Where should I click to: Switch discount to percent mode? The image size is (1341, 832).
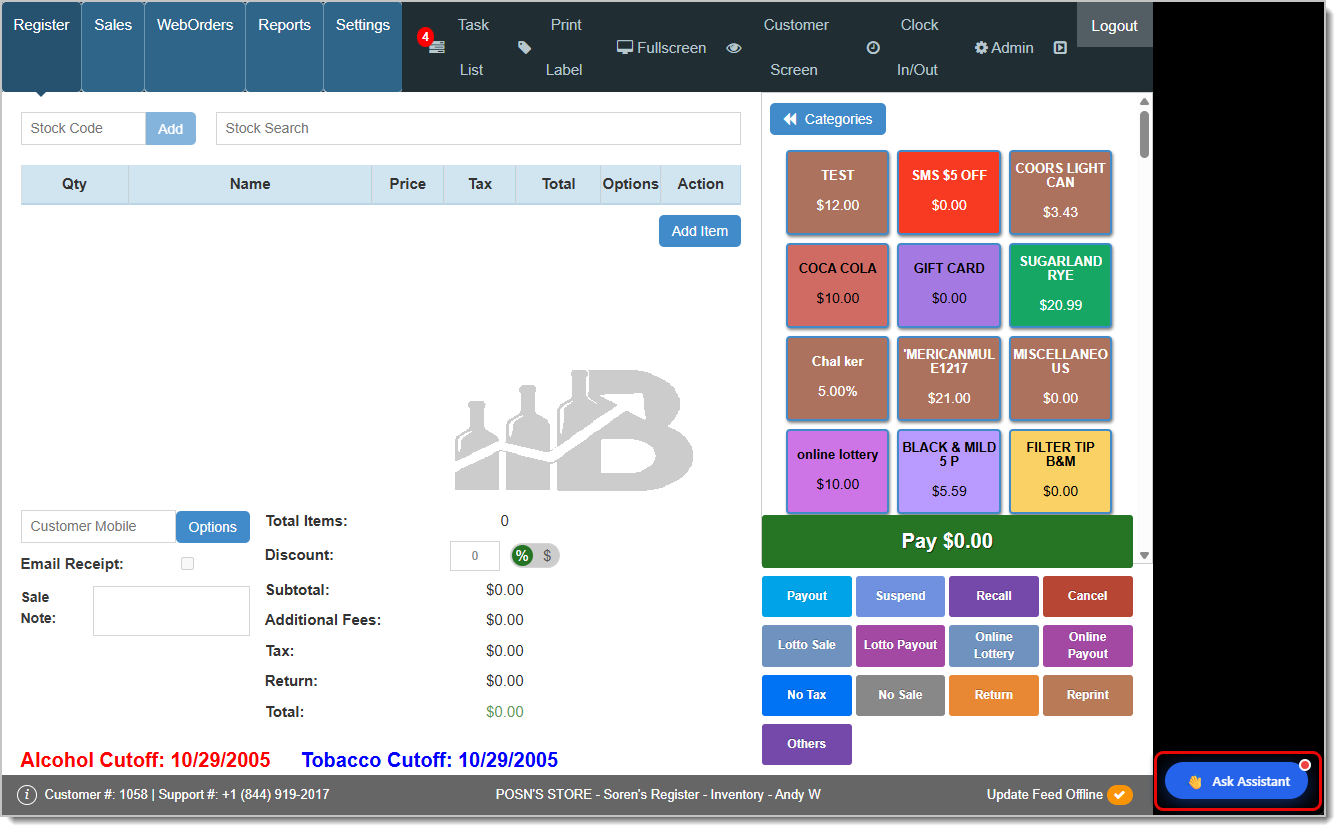coord(522,556)
